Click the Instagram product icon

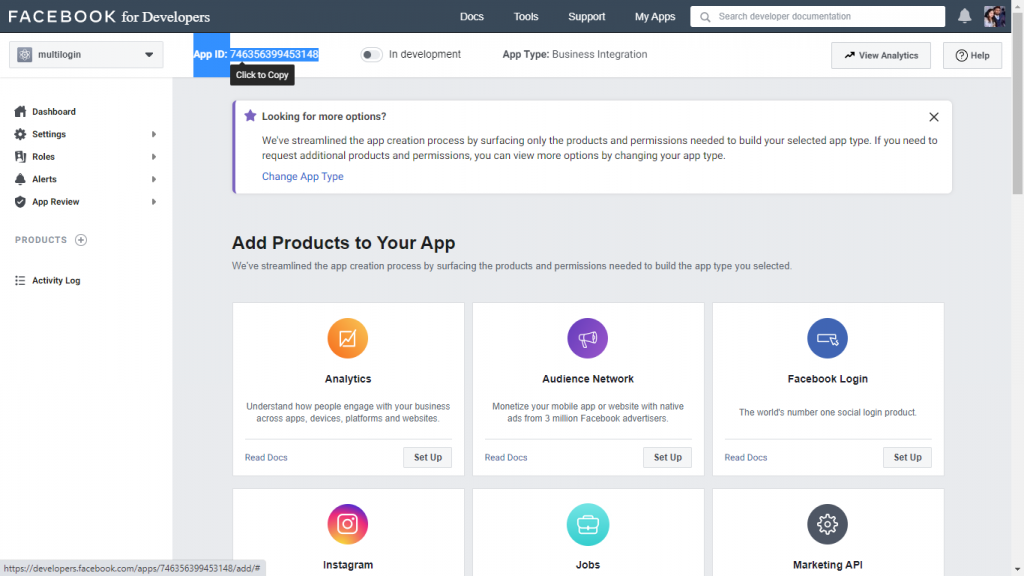coord(347,524)
